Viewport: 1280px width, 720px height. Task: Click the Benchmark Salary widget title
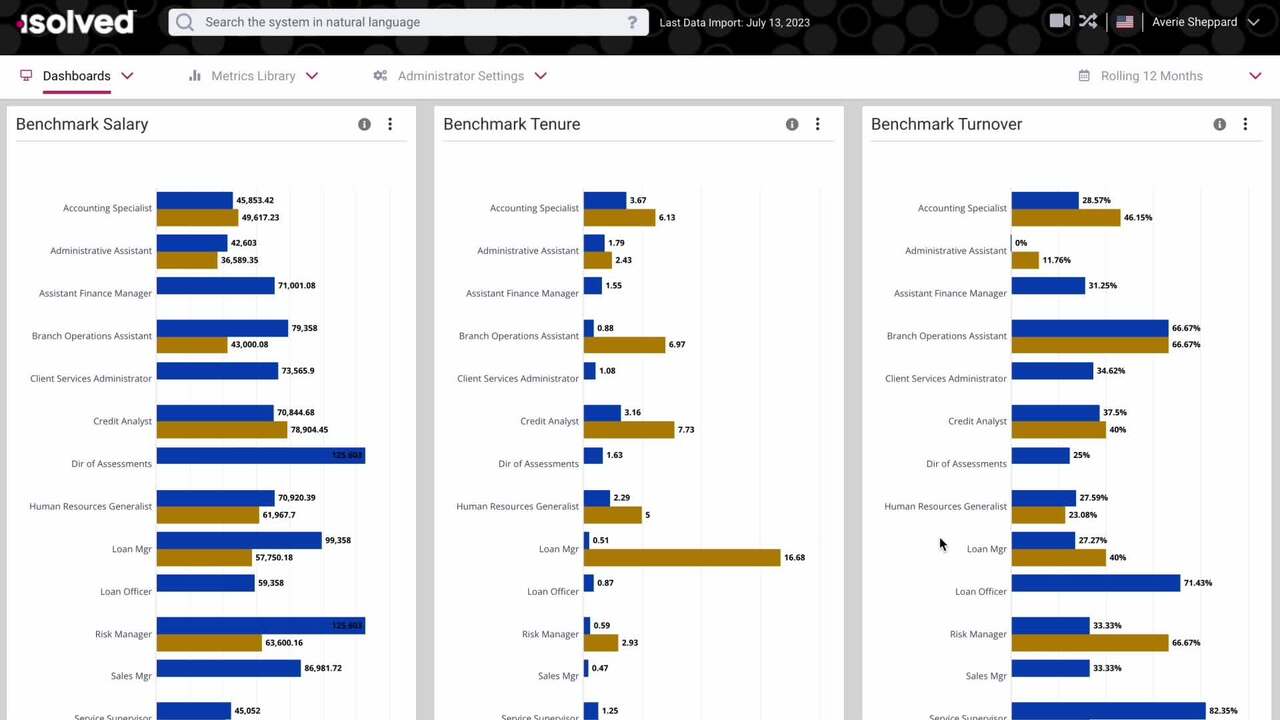tap(82, 124)
